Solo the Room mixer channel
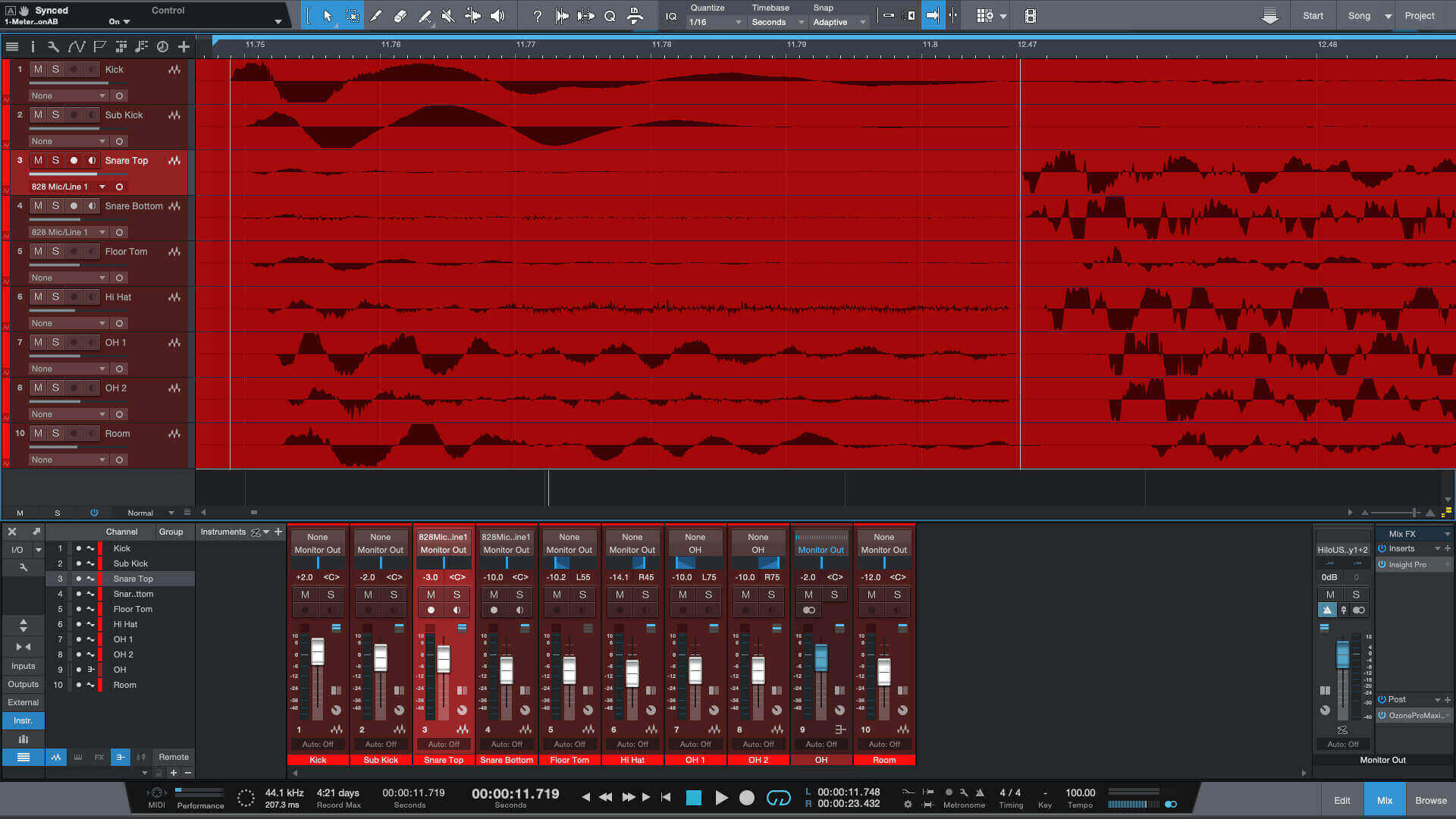Viewport: 1456px width, 819px height. pos(897,595)
